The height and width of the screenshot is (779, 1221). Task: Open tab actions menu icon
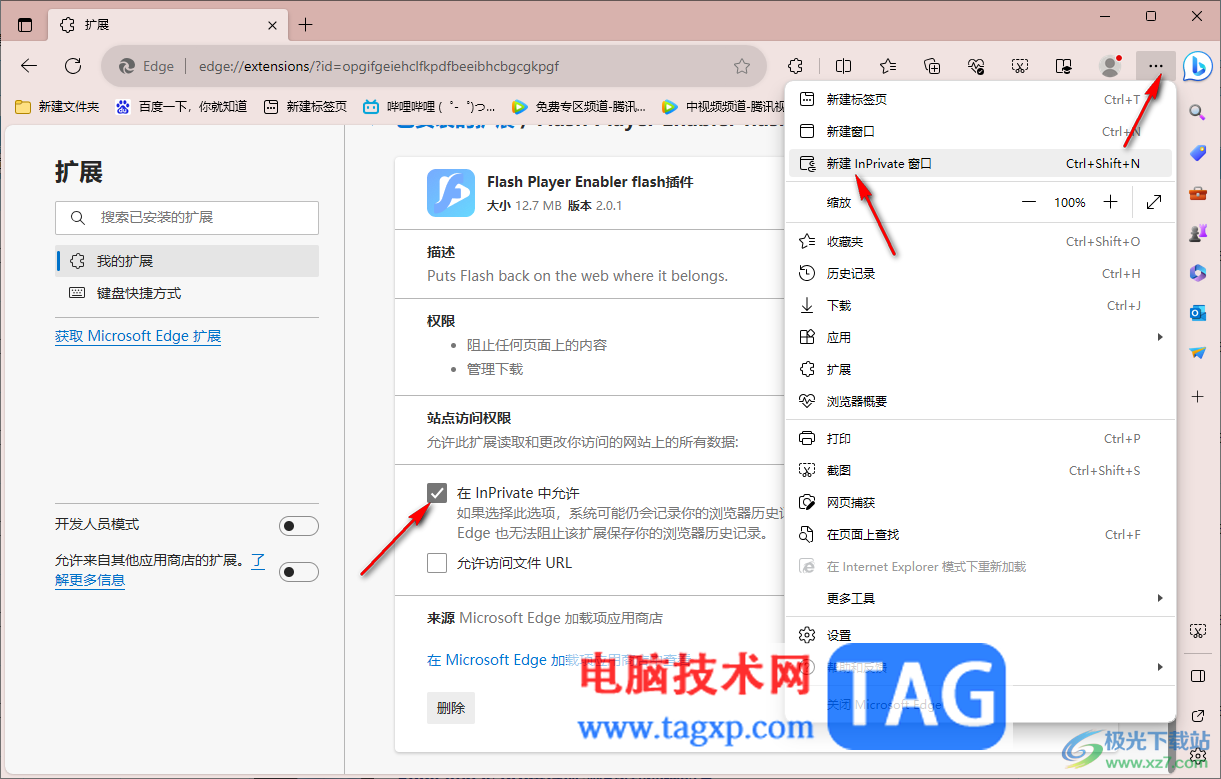(25, 25)
